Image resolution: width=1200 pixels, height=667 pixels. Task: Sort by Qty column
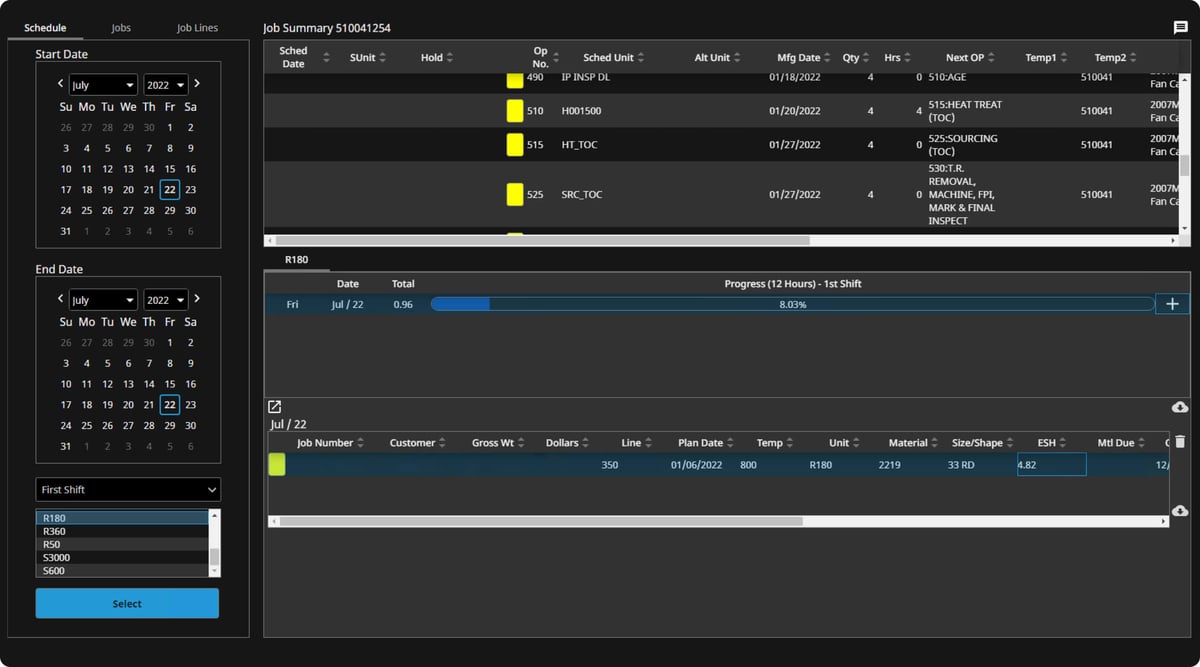[866, 58]
